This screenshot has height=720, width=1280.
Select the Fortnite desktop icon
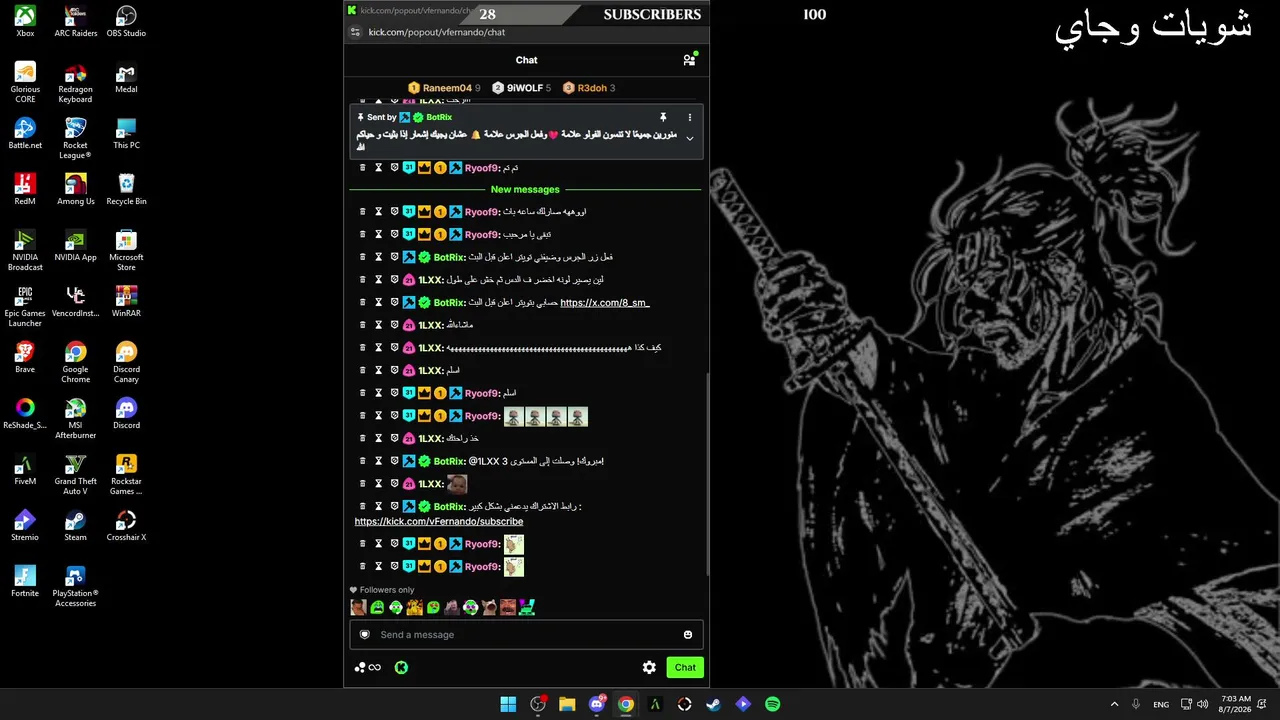click(25, 581)
